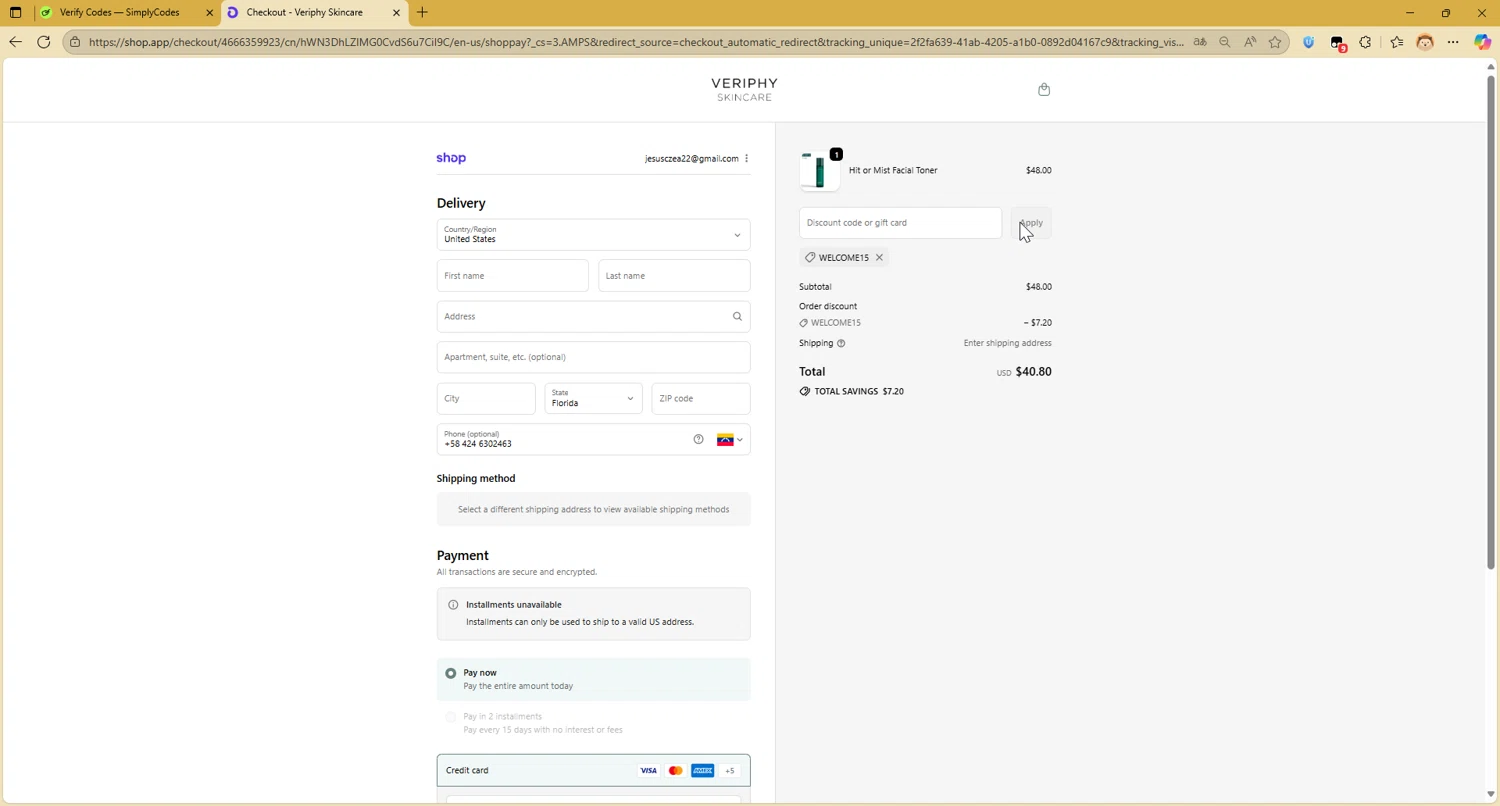This screenshot has height=806, width=1500.
Task: Switch to the Verify Codes SimplyCodes tab
Action: [120, 13]
